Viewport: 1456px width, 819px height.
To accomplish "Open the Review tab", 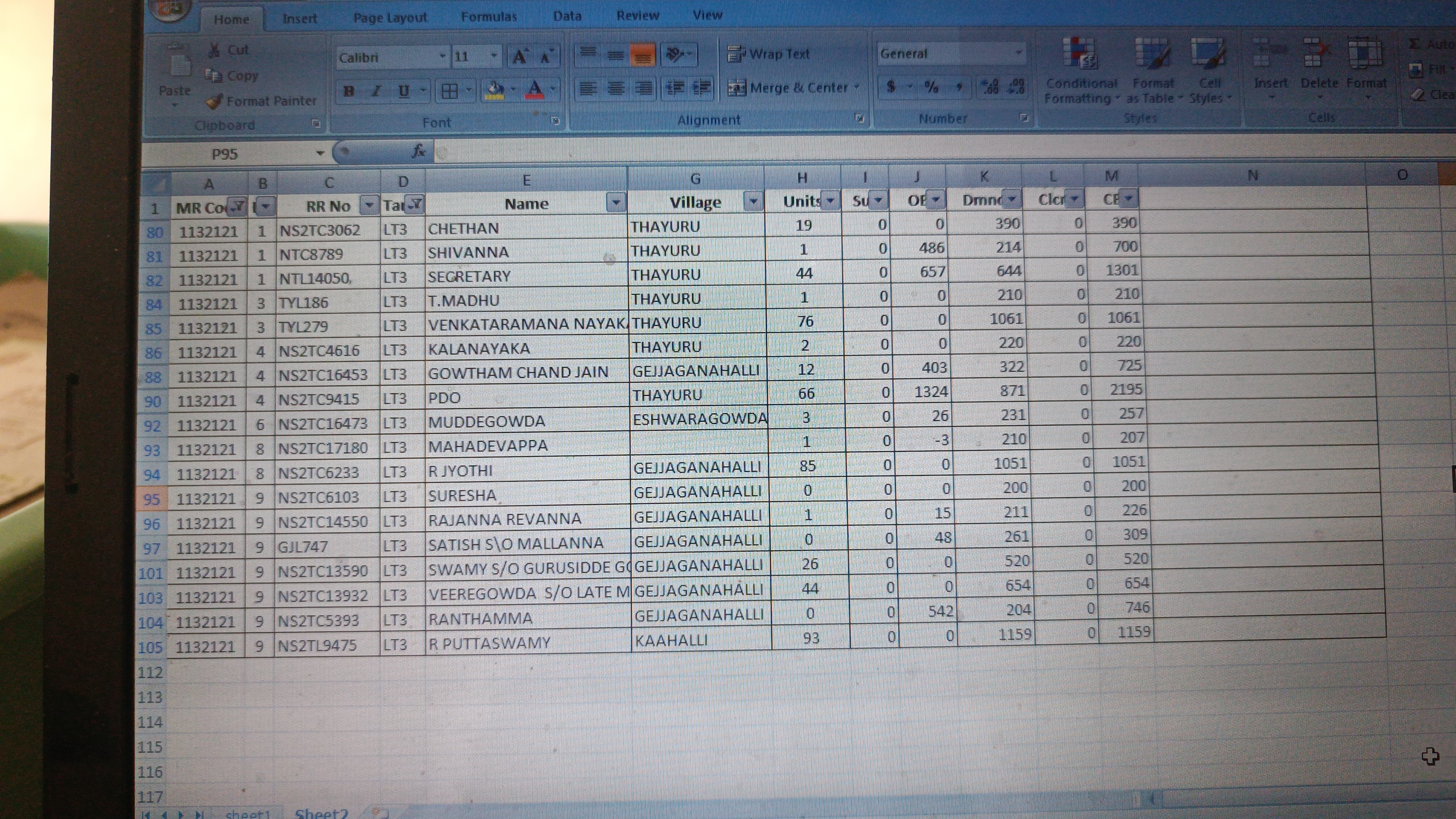I will (x=637, y=16).
